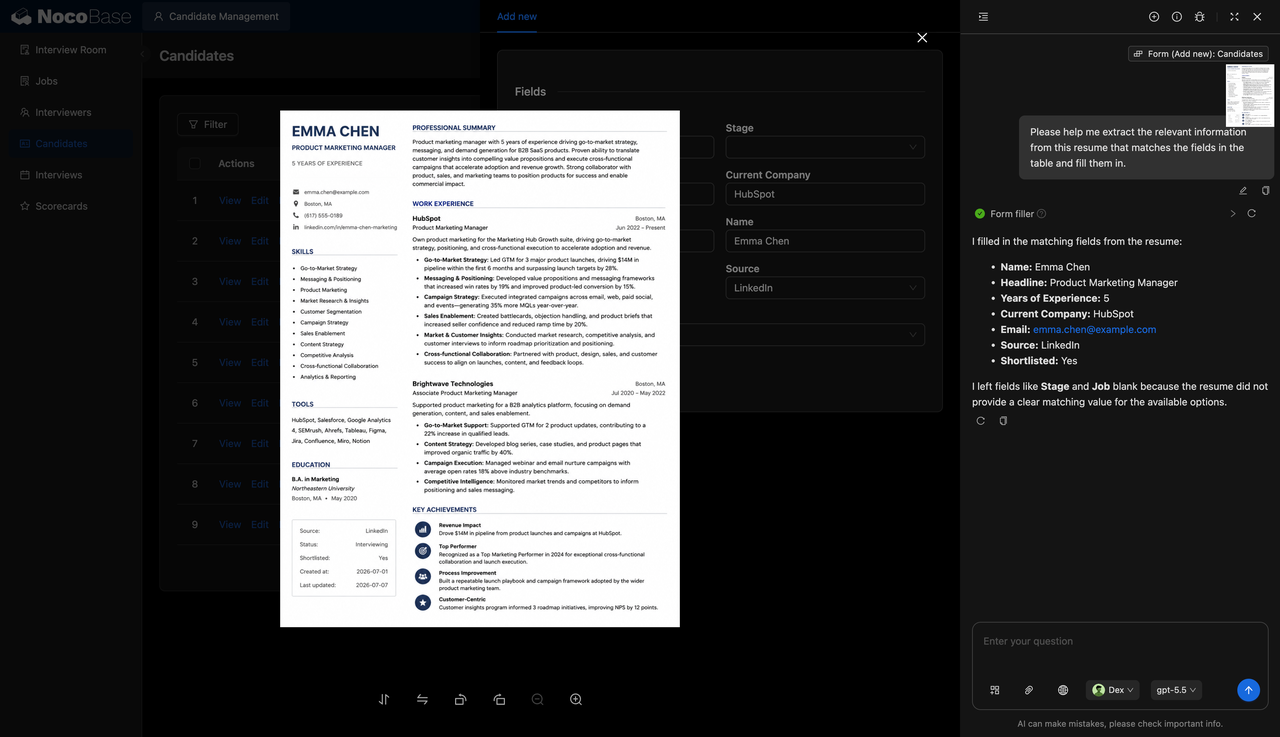
Task: Click the Scorecards star icon
Action: tap(25, 206)
